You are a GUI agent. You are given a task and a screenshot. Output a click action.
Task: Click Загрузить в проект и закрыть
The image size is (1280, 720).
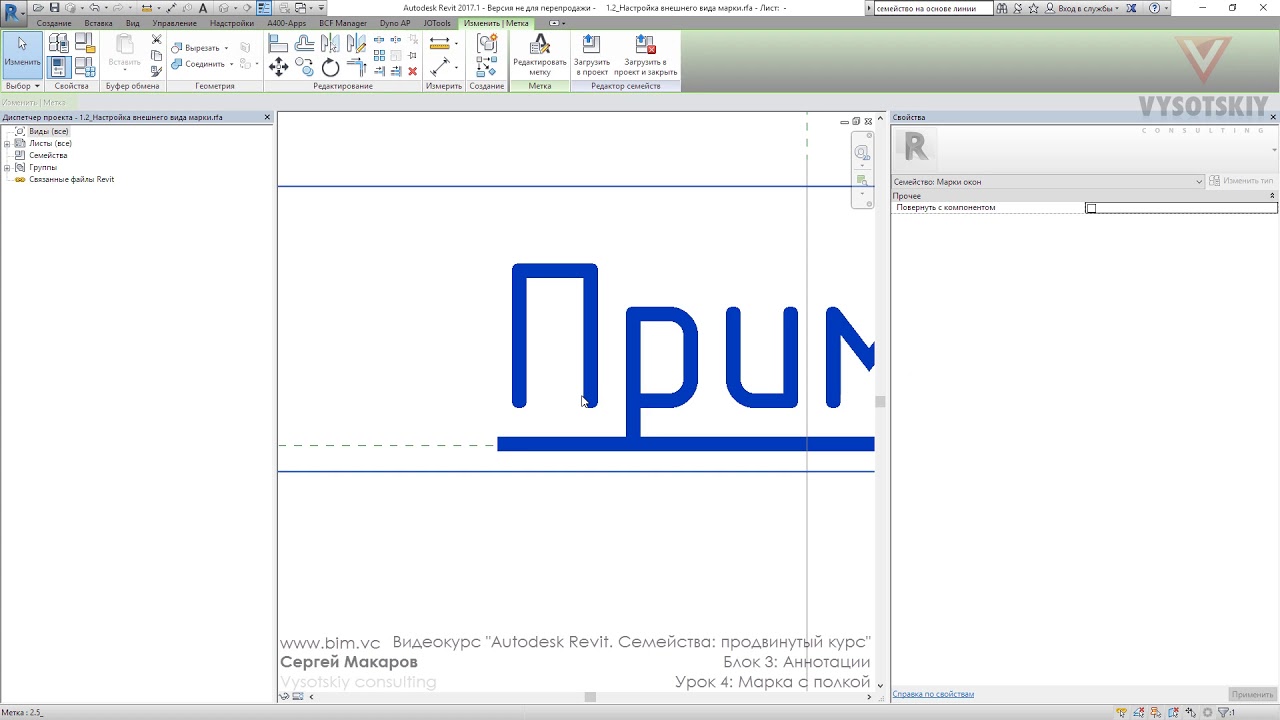point(645,55)
